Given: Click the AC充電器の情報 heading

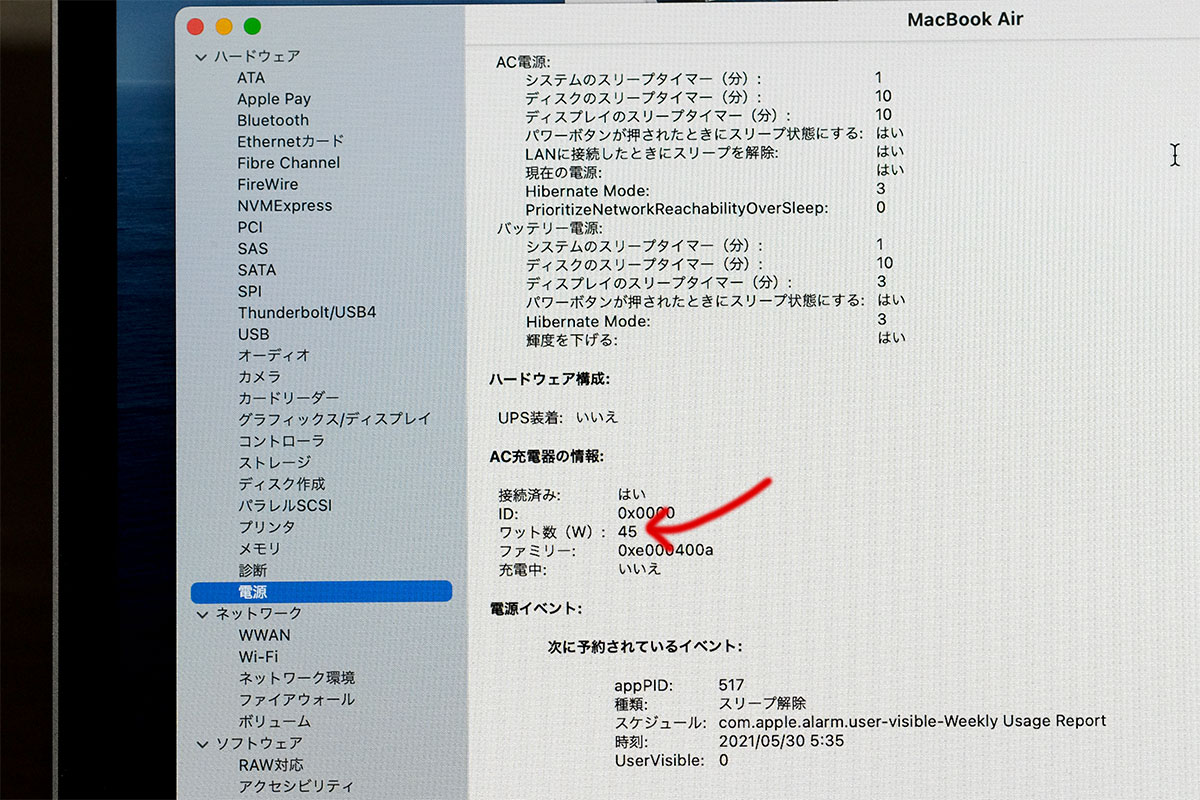Looking at the screenshot, I should (x=546, y=456).
